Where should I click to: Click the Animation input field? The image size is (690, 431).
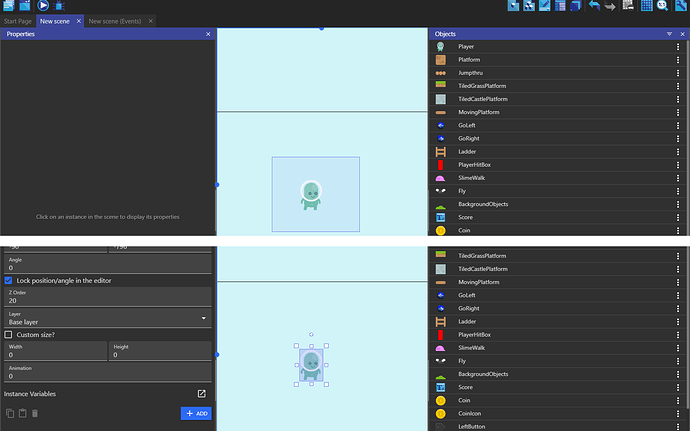pyautogui.click(x=108, y=372)
